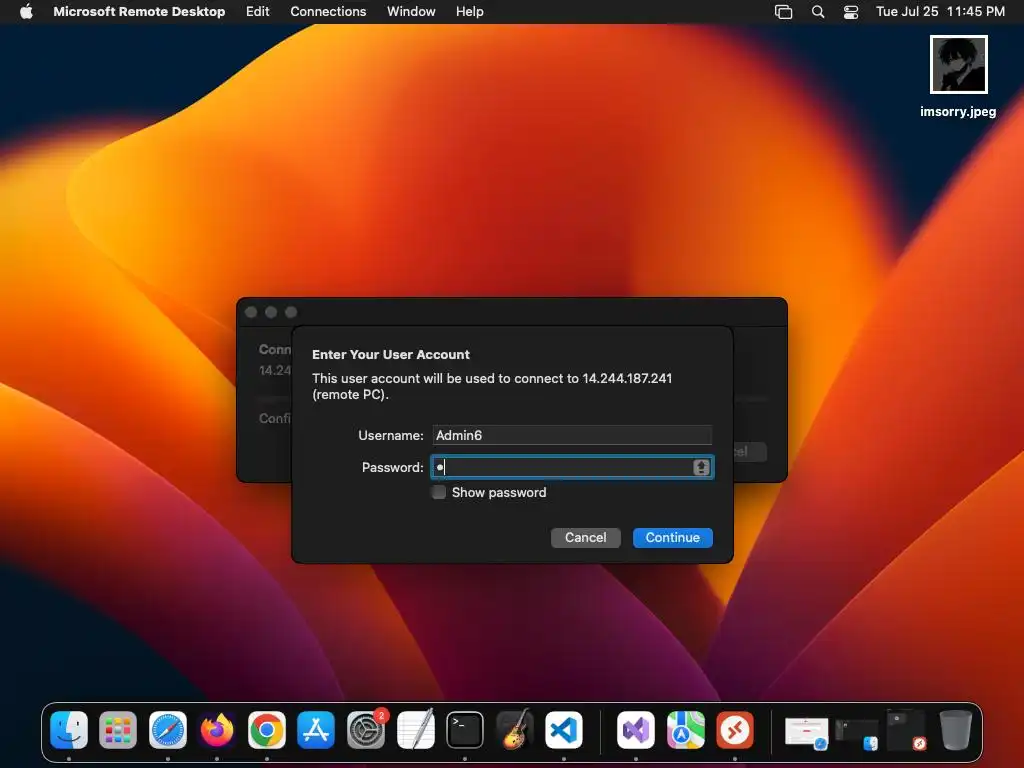Cancel the user account dialog
1024x768 pixels.
[x=585, y=537]
